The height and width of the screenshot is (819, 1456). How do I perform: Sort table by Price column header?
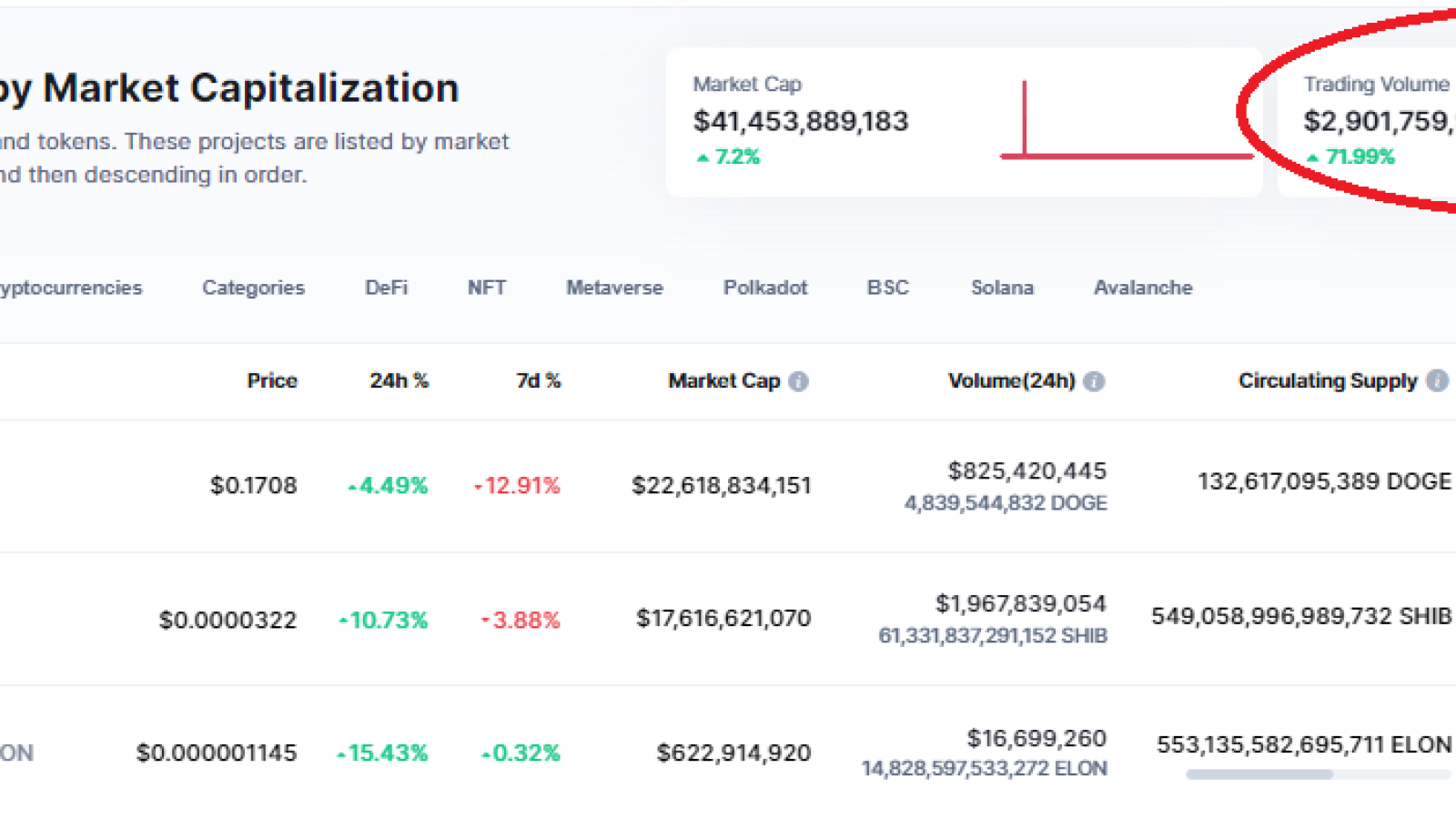(x=272, y=380)
